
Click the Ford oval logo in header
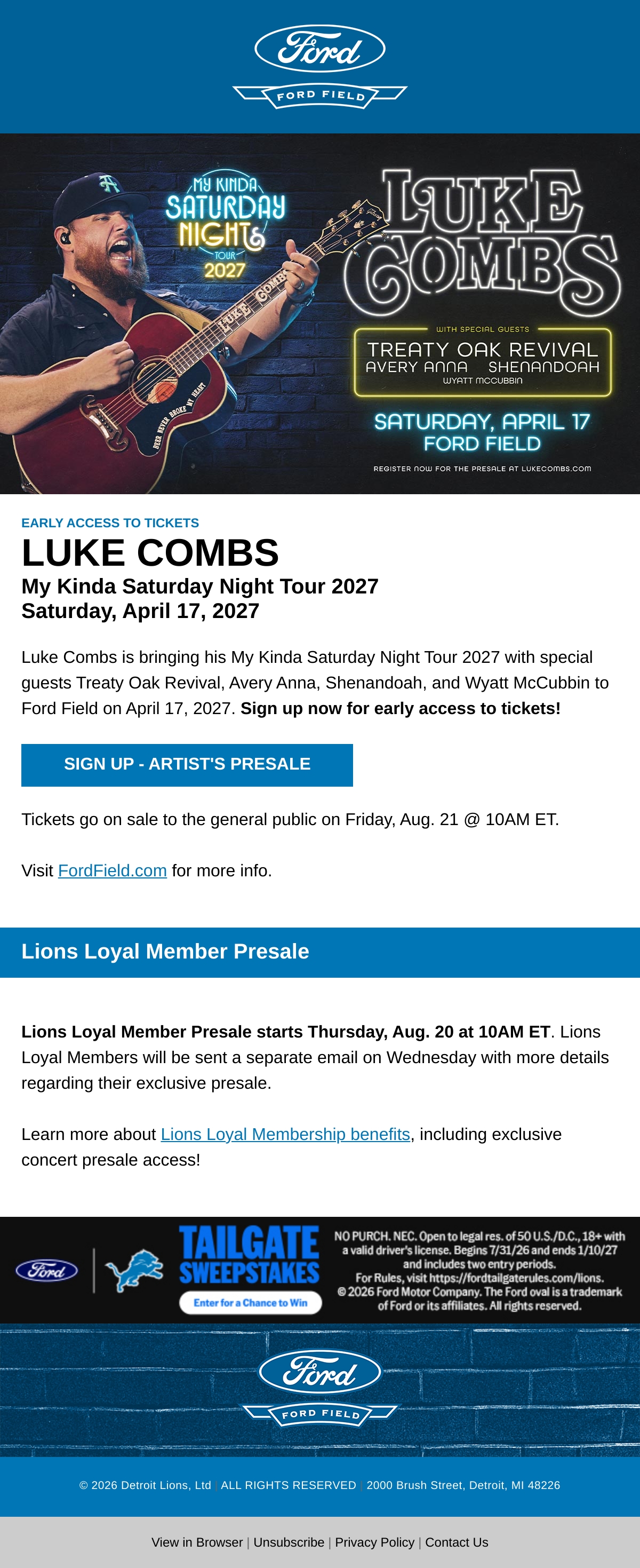coord(320,49)
